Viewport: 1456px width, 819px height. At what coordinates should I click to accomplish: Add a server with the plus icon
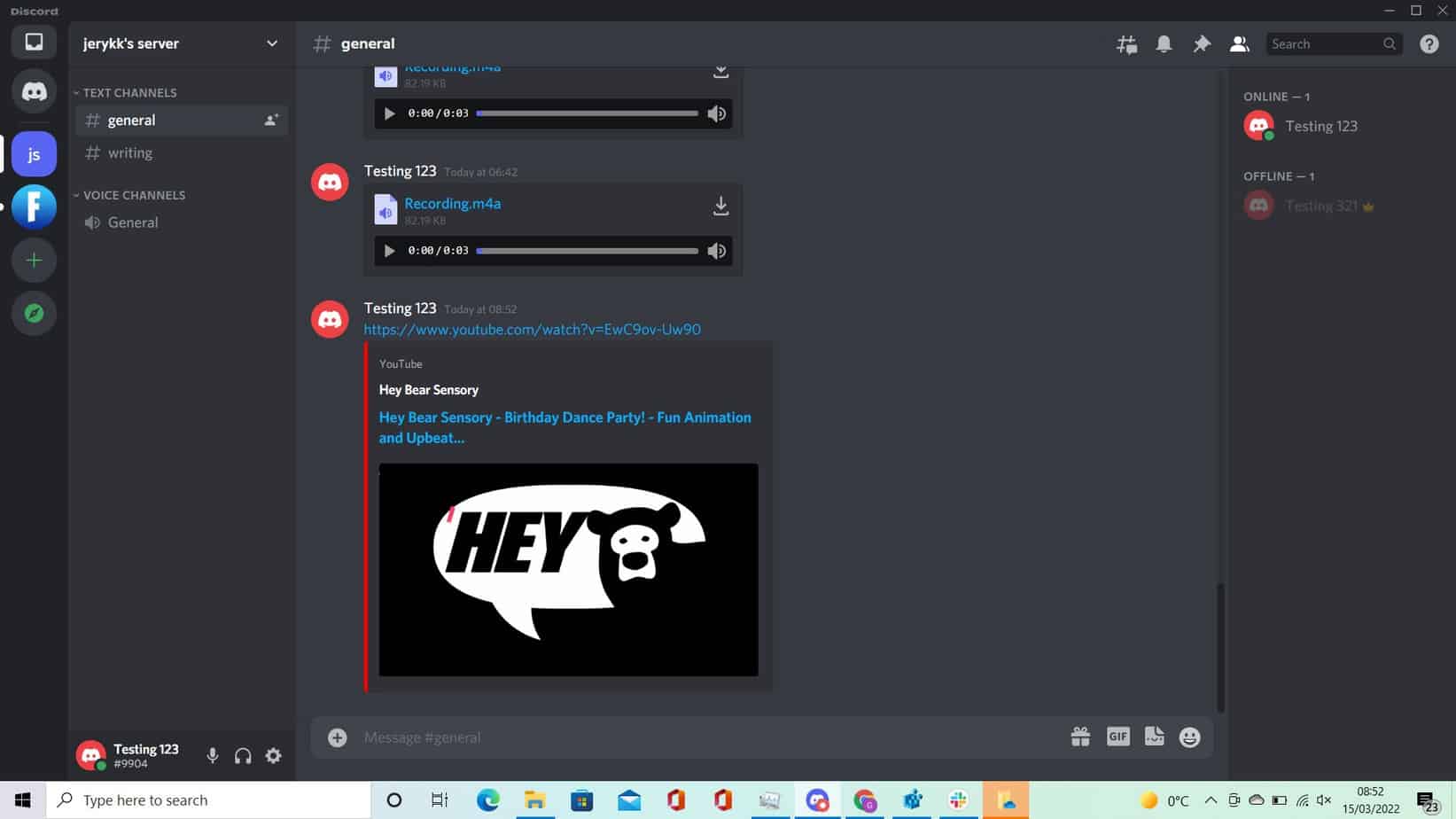tap(34, 260)
